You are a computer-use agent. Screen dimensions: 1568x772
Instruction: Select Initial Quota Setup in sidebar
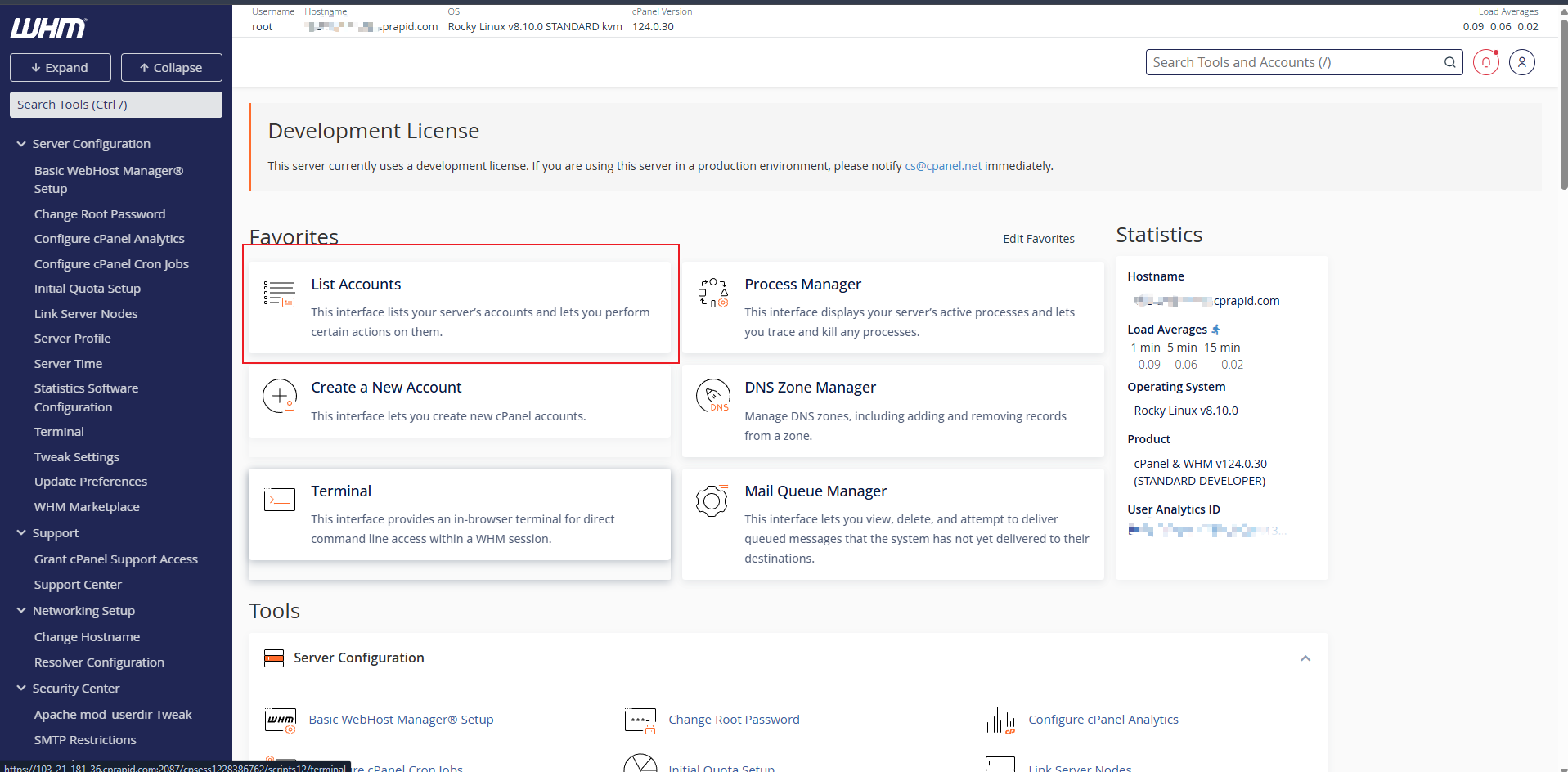[88, 289]
